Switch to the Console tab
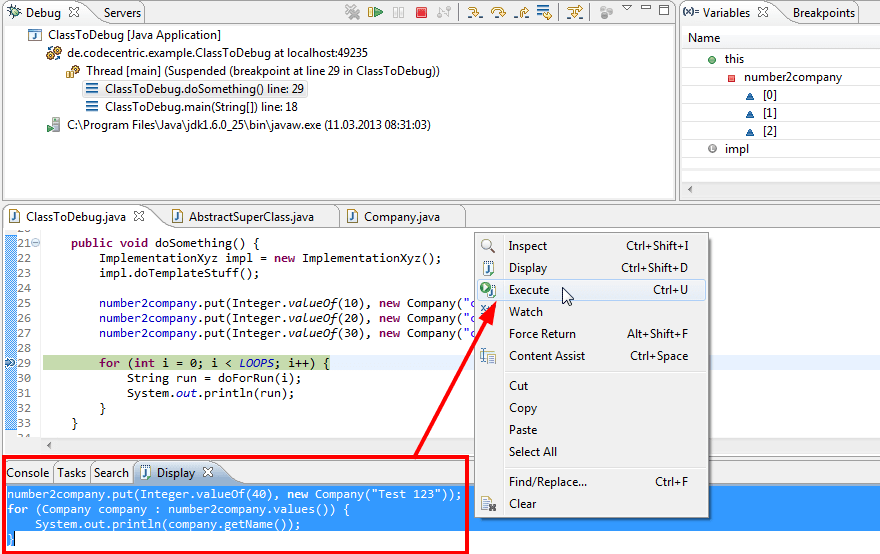The width and height of the screenshot is (880, 554). (x=28, y=473)
